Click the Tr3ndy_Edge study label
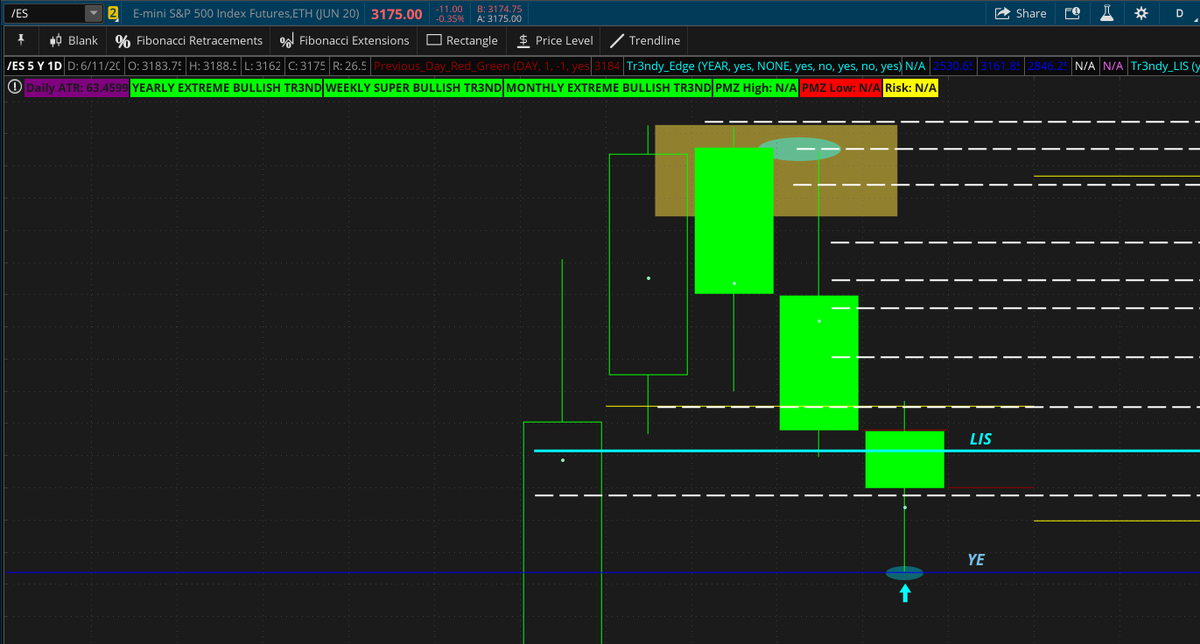 [763, 66]
